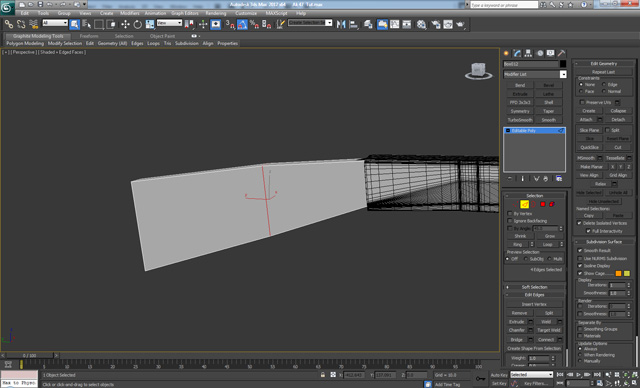Click the Play Animation button
Viewport: 640px width, 388px height.
pos(578,374)
